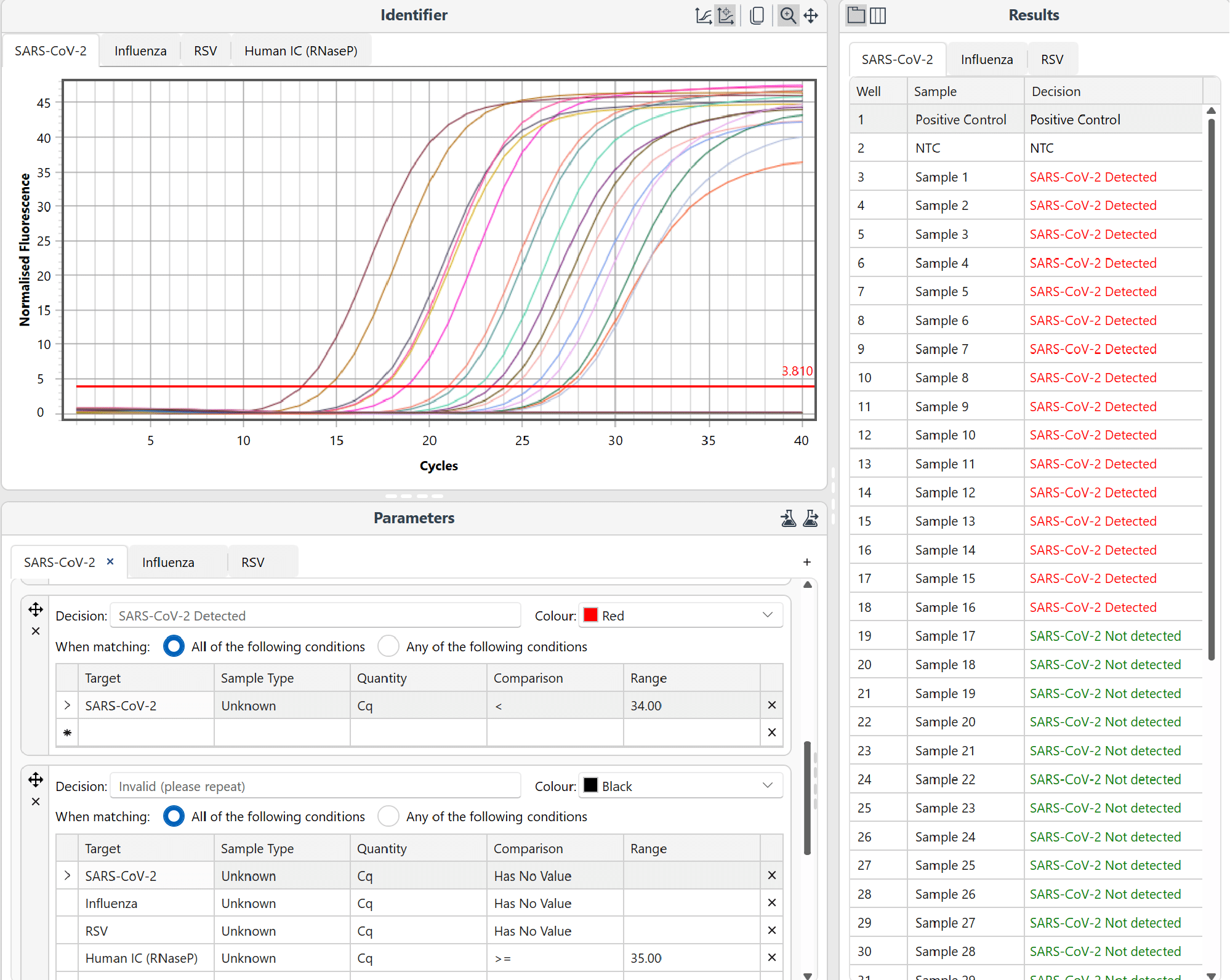The image size is (1230, 980).
Task: Select 'All of the following conditions' for Invalid rule
Action: point(174,816)
